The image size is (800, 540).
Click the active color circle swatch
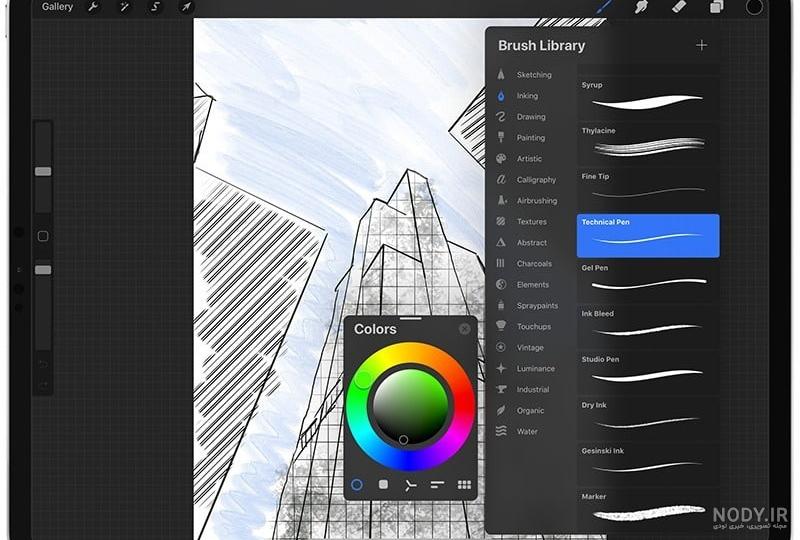[x=754, y=7]
